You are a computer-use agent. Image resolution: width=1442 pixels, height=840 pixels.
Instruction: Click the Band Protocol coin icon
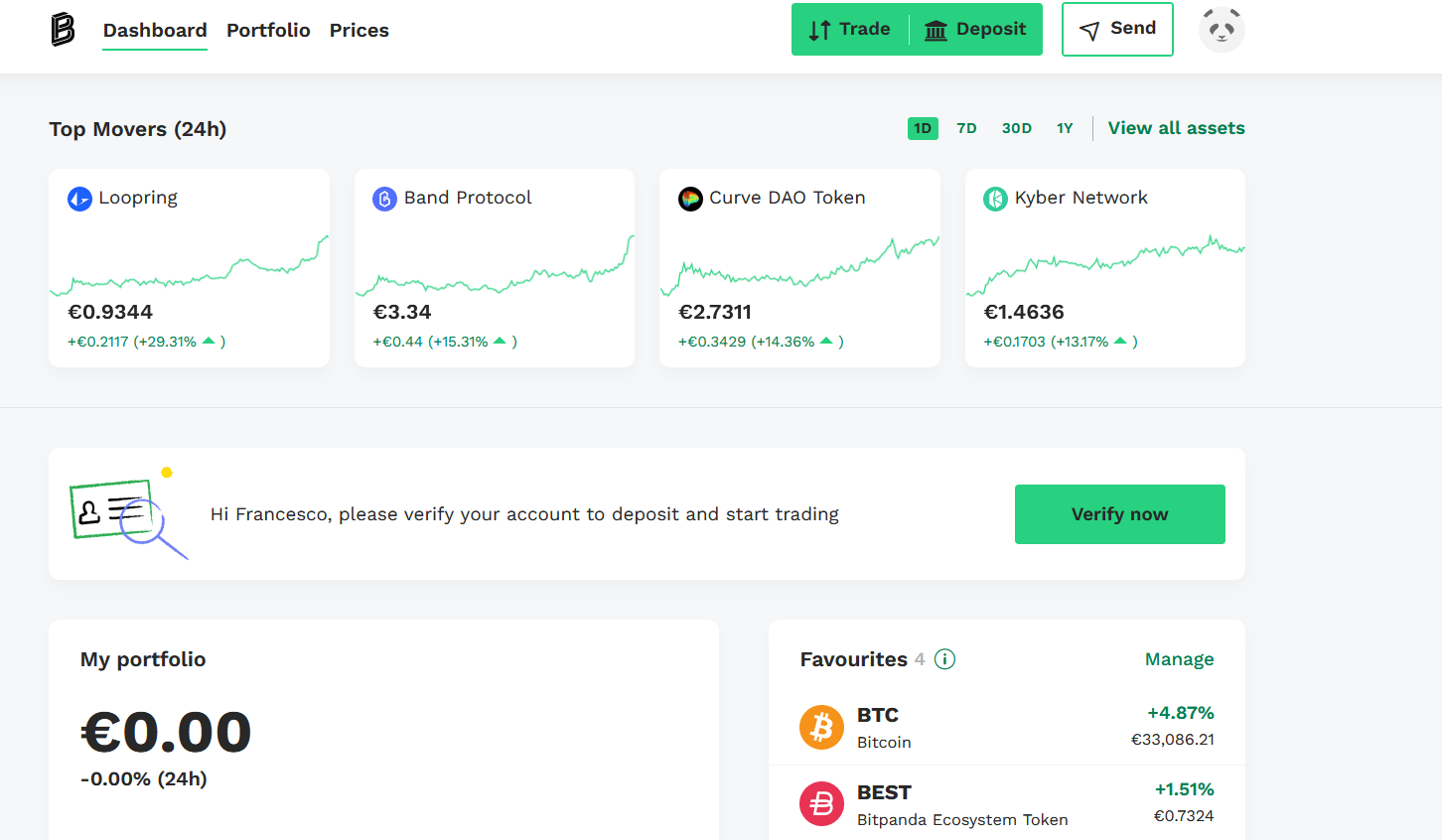(384, 199)
